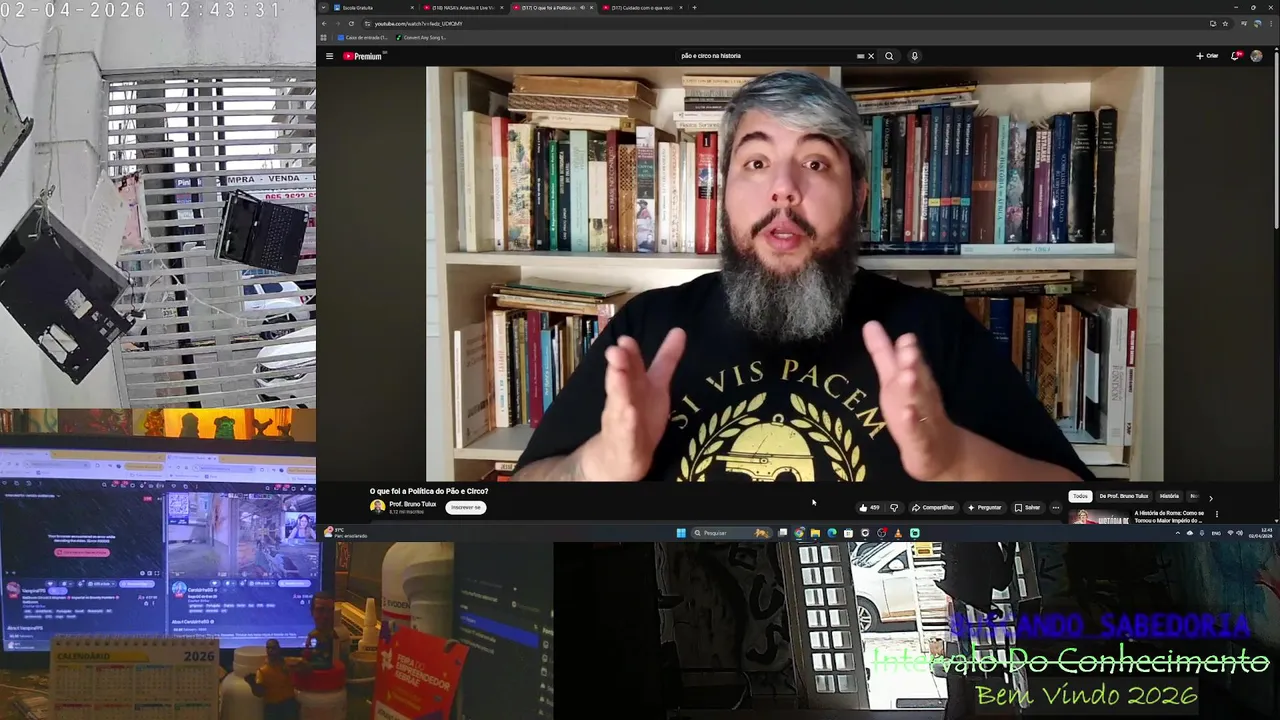Screen dimensions: 1280x720
Task: Click the Perguntar button
Action: coord(984,507)
